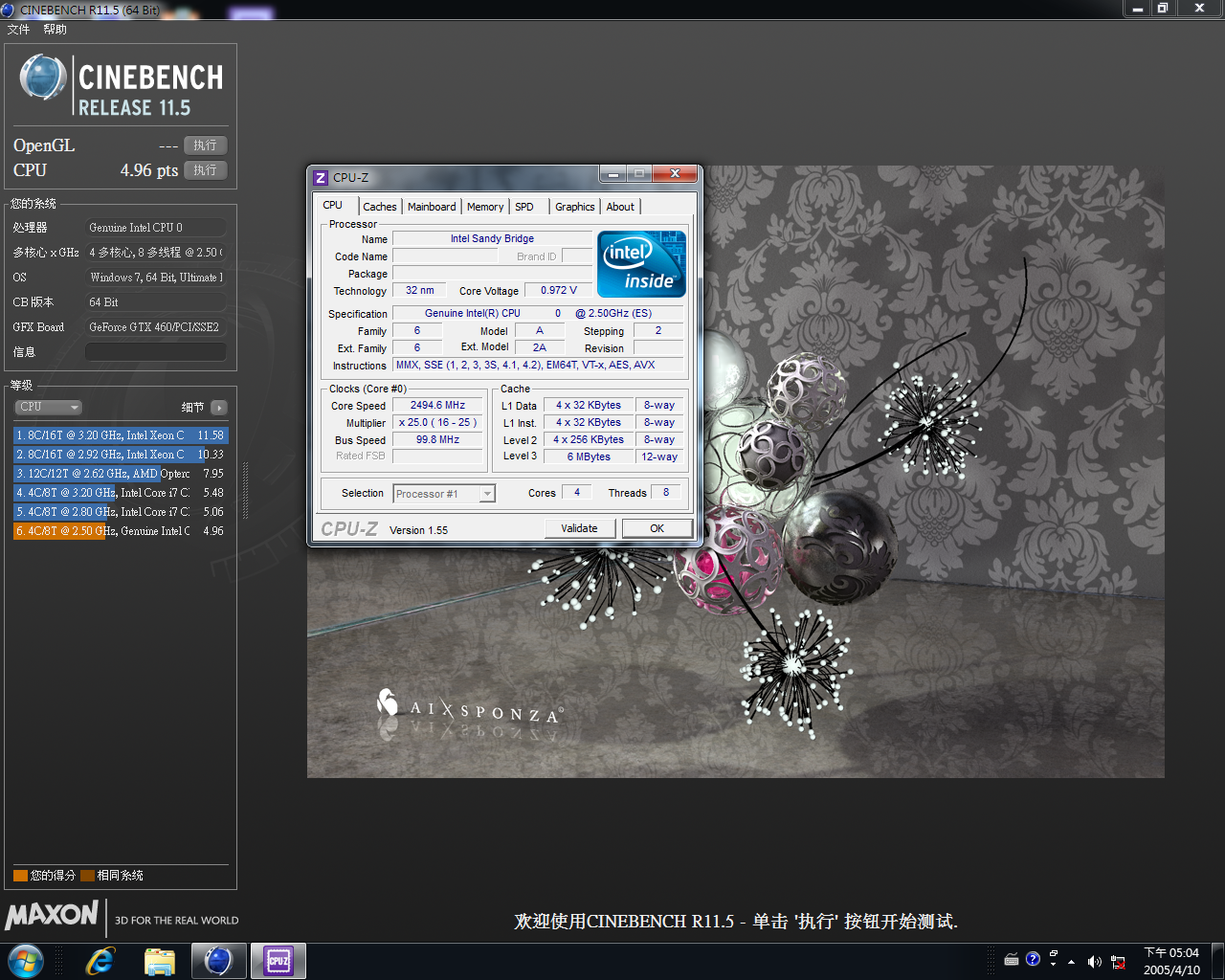Click Core Speed value 2494.6 MHz
The width and height of the screenshot is (1225, 980).
(437, 406)
